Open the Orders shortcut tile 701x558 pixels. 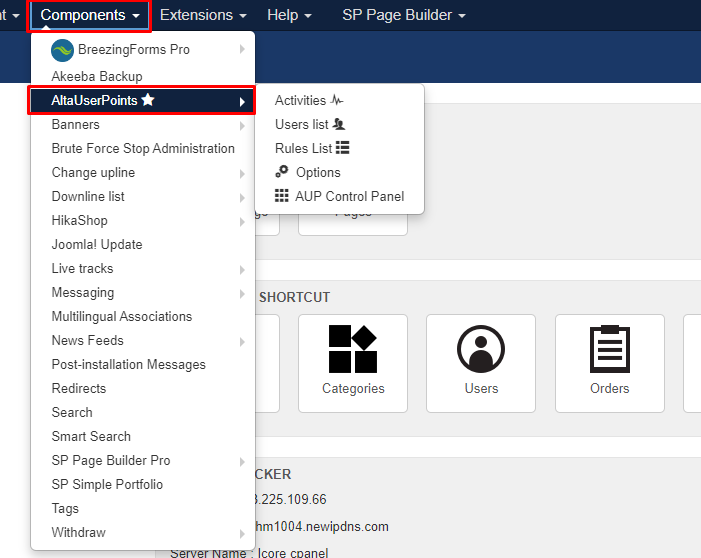pyautogui.click(x=610, y=363)
